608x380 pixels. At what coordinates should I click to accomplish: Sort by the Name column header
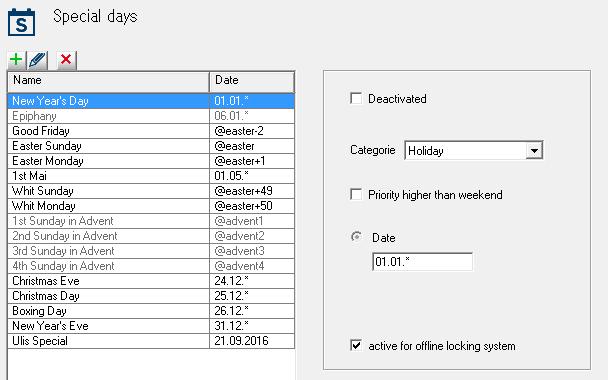point(108,81)
